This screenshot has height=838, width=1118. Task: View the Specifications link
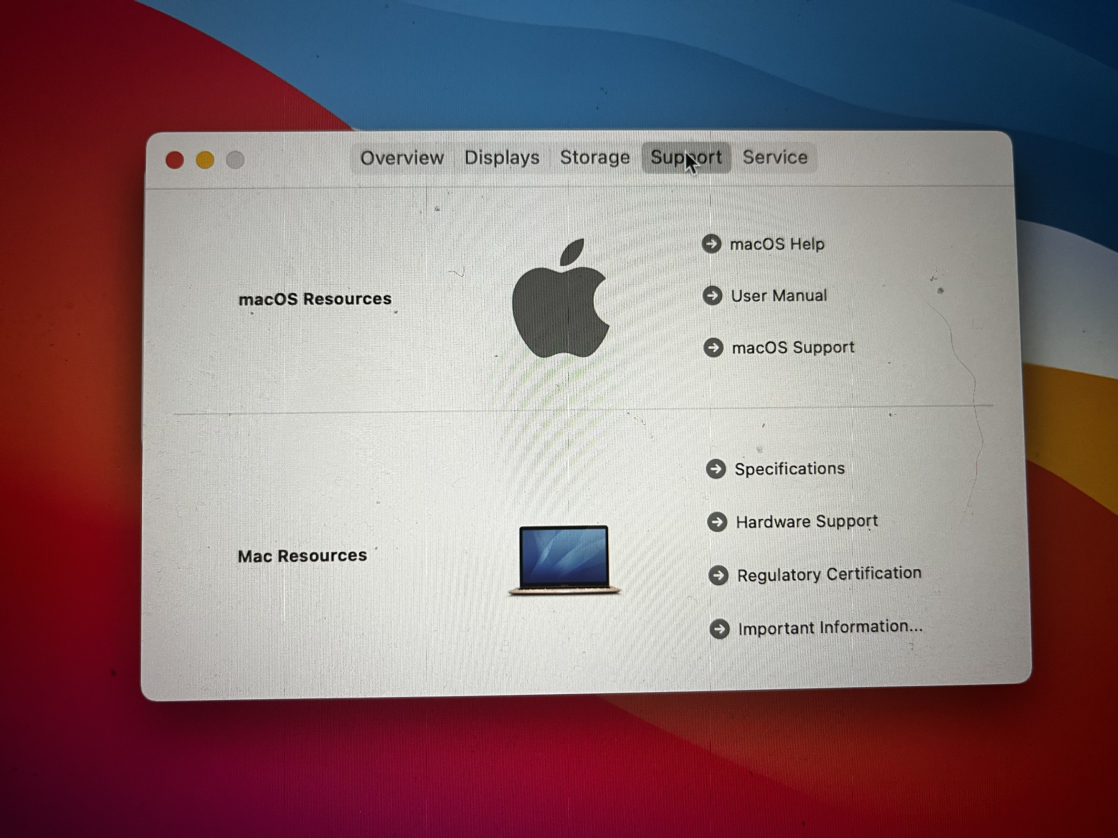point(789,469)
